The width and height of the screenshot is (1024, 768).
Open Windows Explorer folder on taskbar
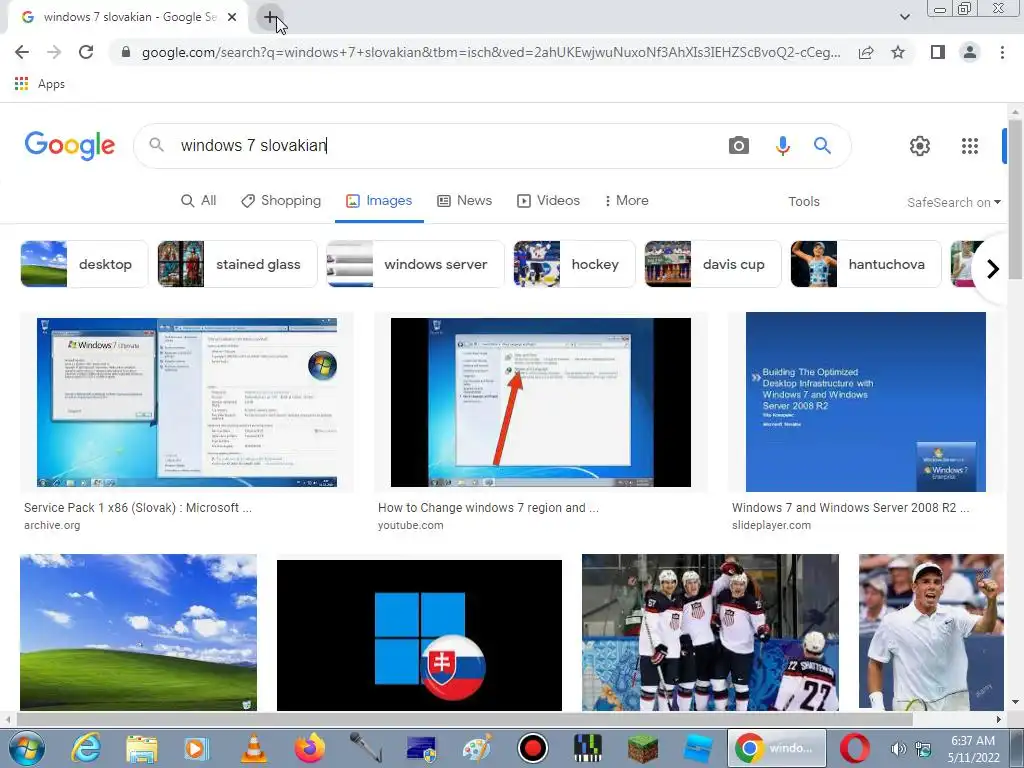[141, 748]
